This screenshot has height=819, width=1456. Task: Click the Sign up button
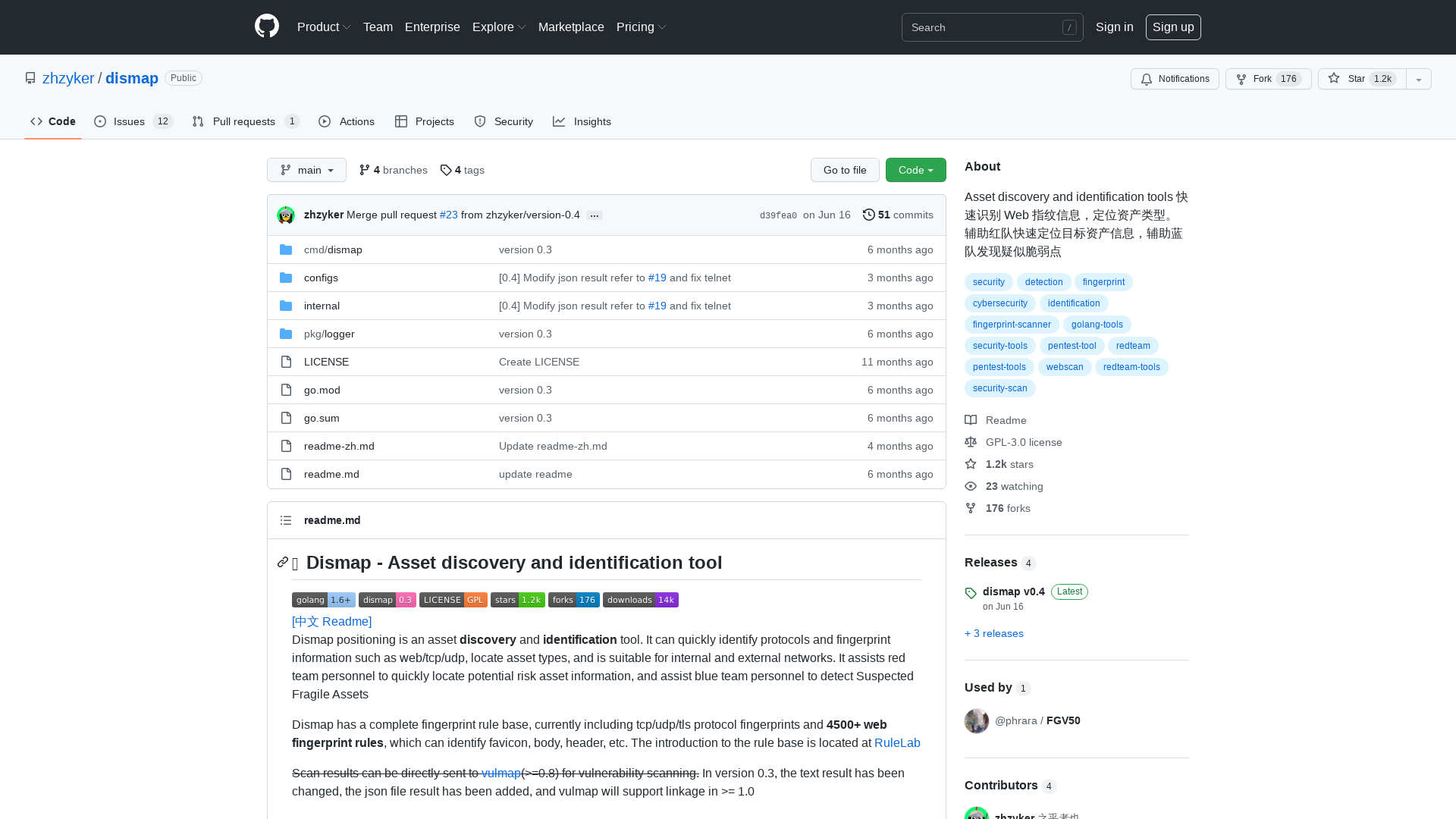(1173, 27)
